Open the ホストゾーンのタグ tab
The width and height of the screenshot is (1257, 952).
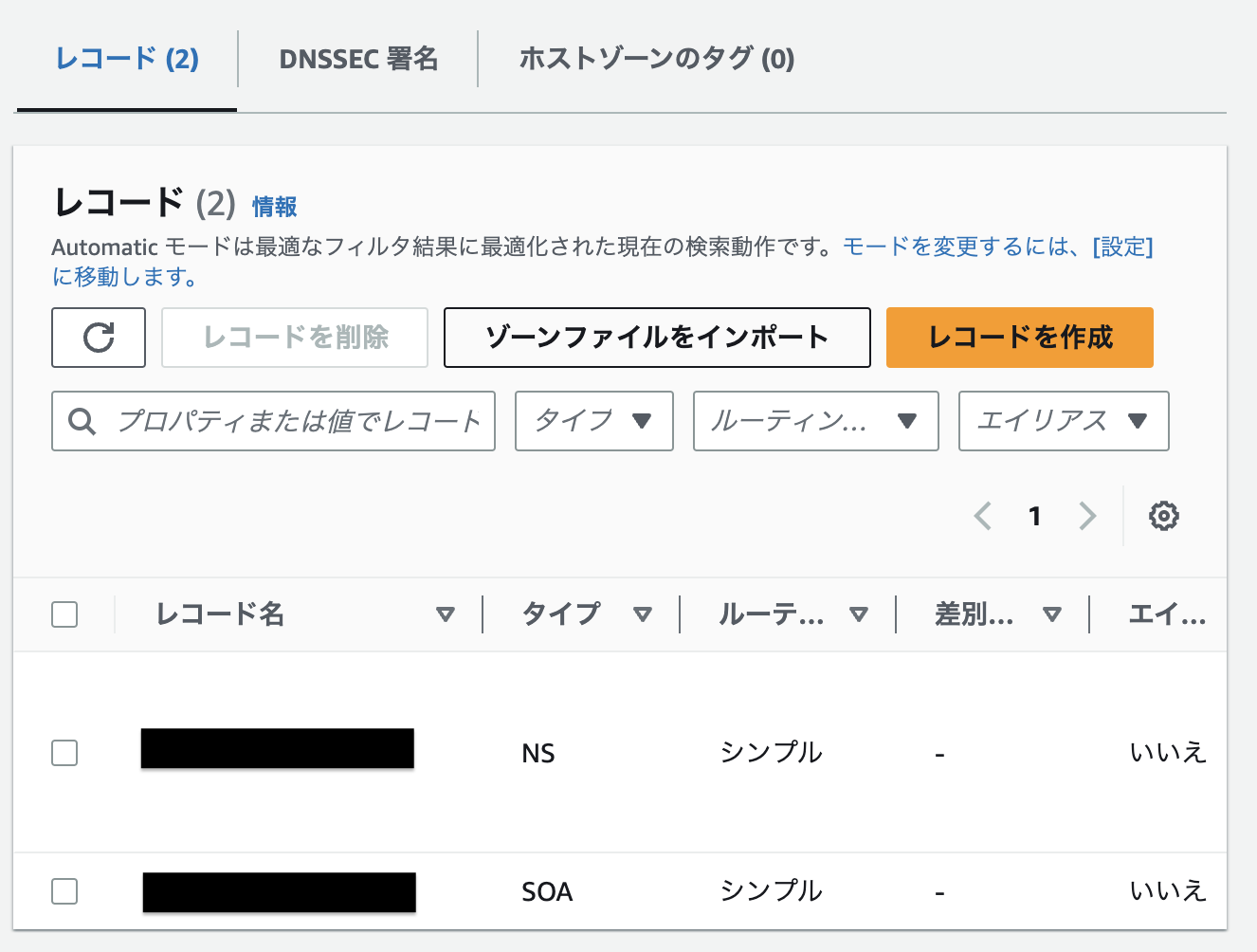coord(656,59)
